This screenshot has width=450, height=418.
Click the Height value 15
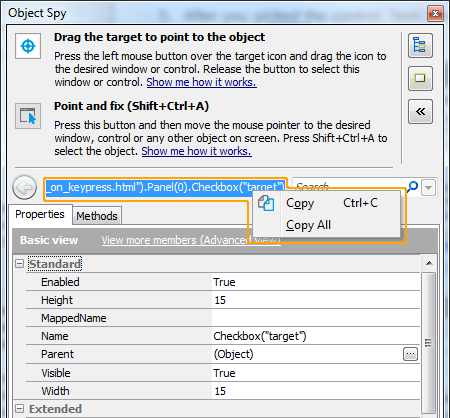[220, 300]
